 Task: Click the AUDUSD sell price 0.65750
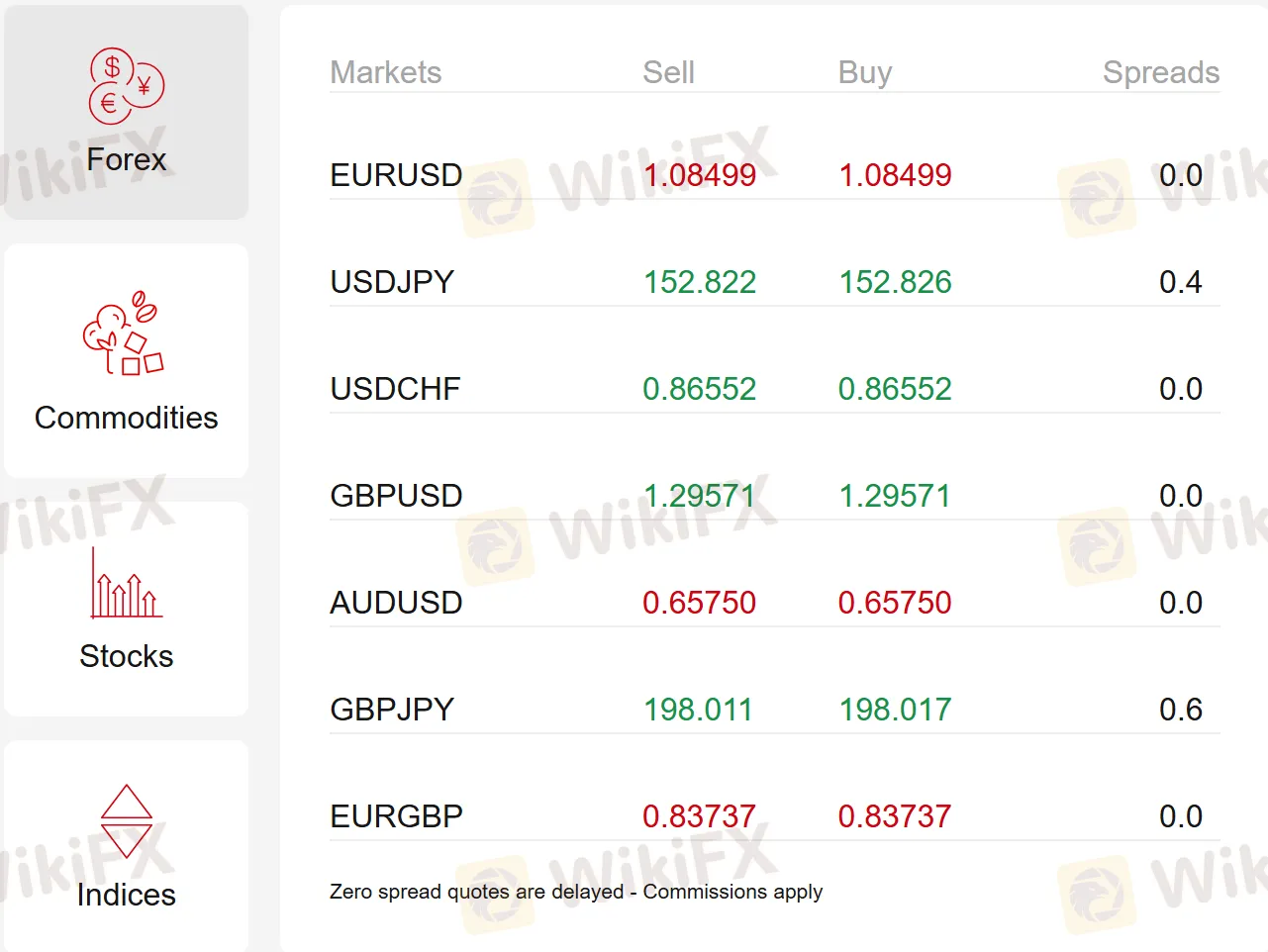pos(699,603)
